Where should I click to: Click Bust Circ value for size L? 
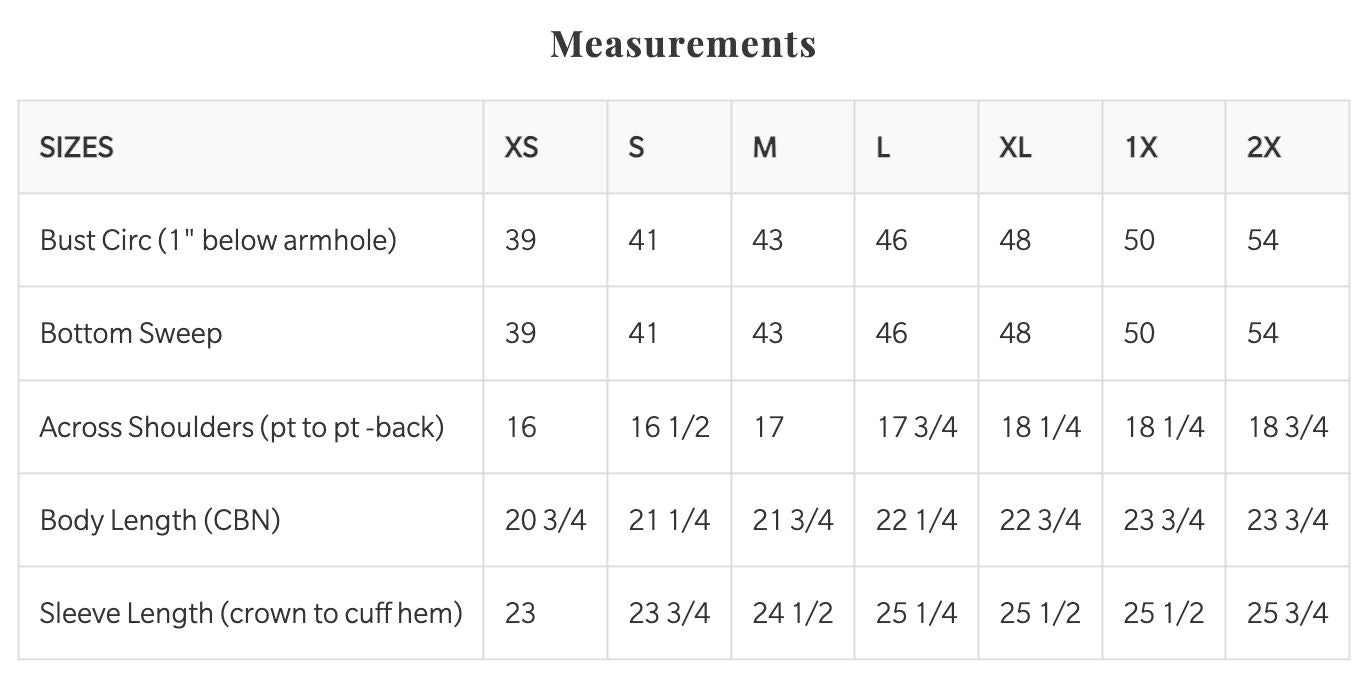[891, 240]
